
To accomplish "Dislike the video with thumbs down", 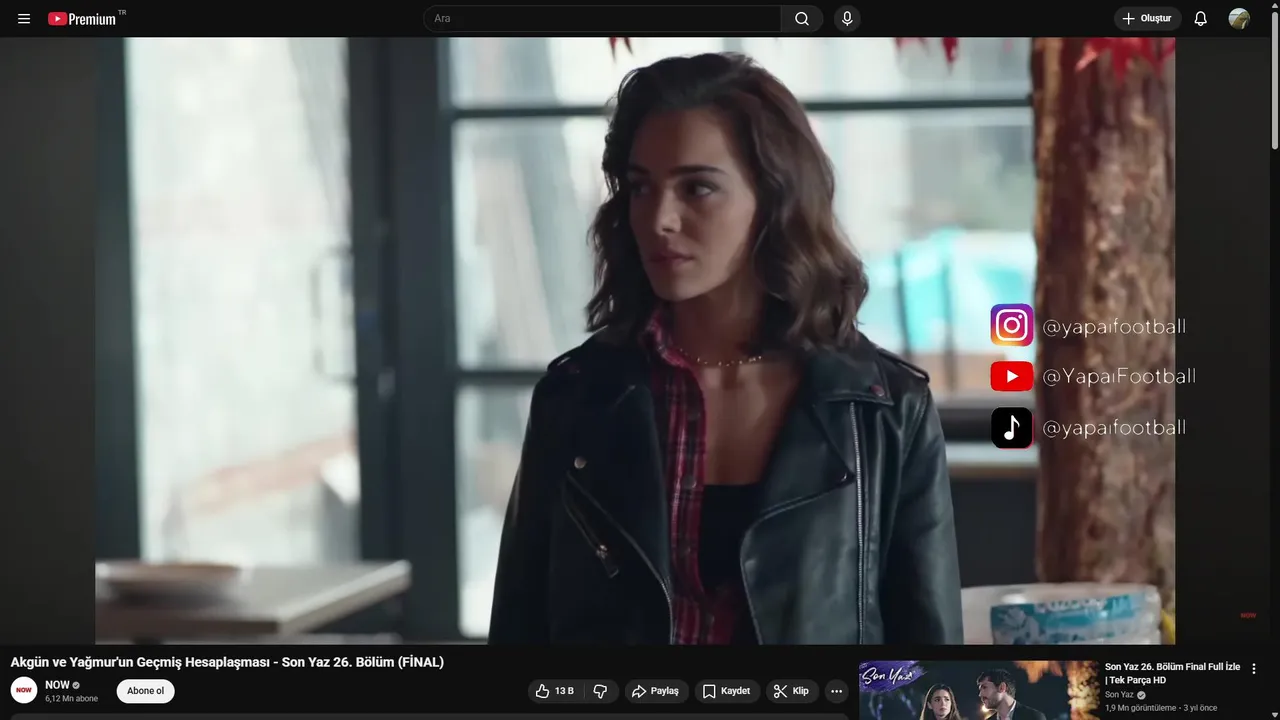I will pyautogui.click(x=600, y=691).
